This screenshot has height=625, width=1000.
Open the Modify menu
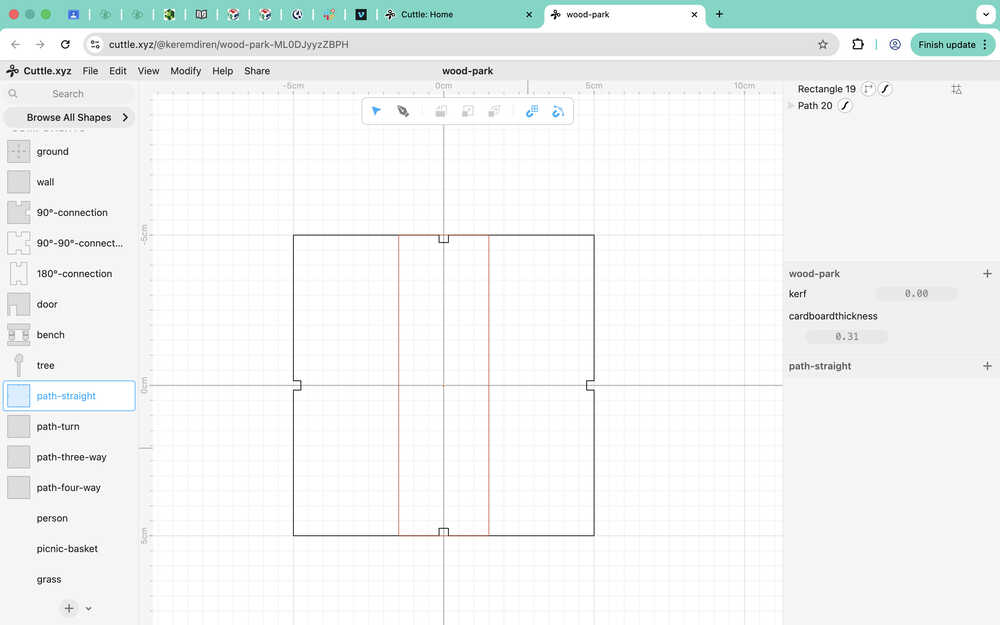coord(186,71)
